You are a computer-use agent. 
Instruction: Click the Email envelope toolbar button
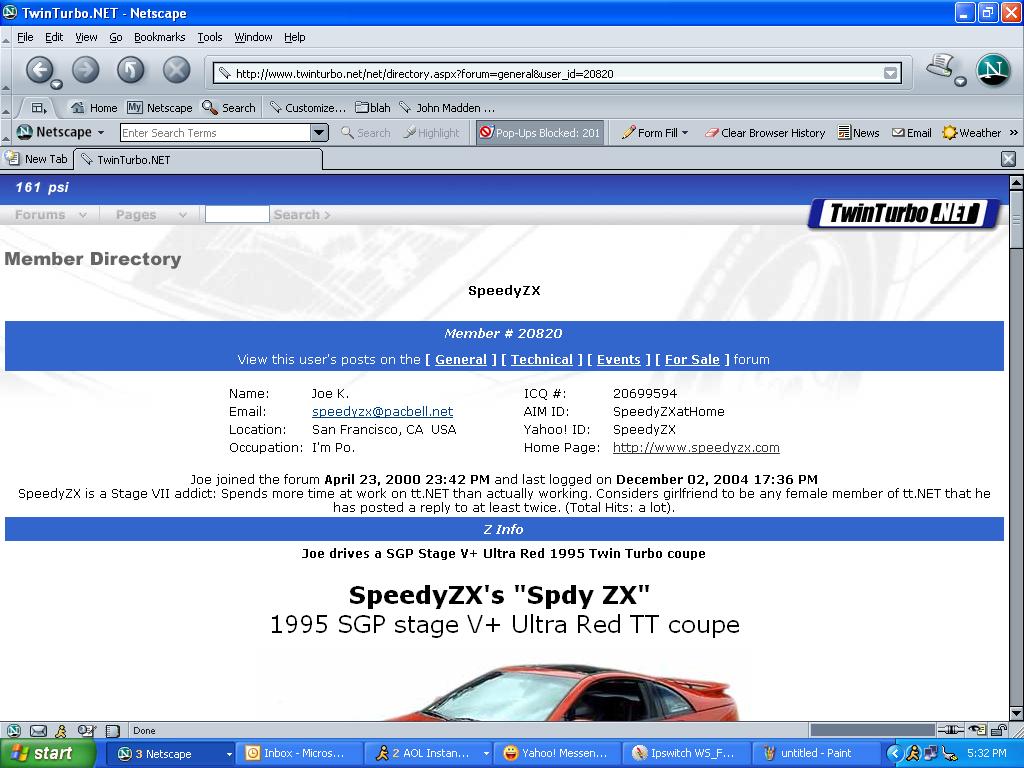[x=911, y=133]
